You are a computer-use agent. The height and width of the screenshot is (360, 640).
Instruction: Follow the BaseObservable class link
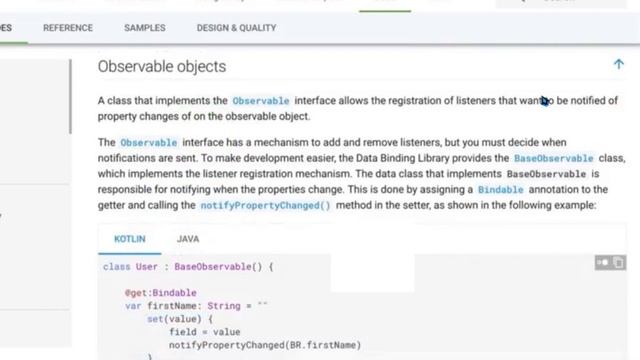(553, 158)
